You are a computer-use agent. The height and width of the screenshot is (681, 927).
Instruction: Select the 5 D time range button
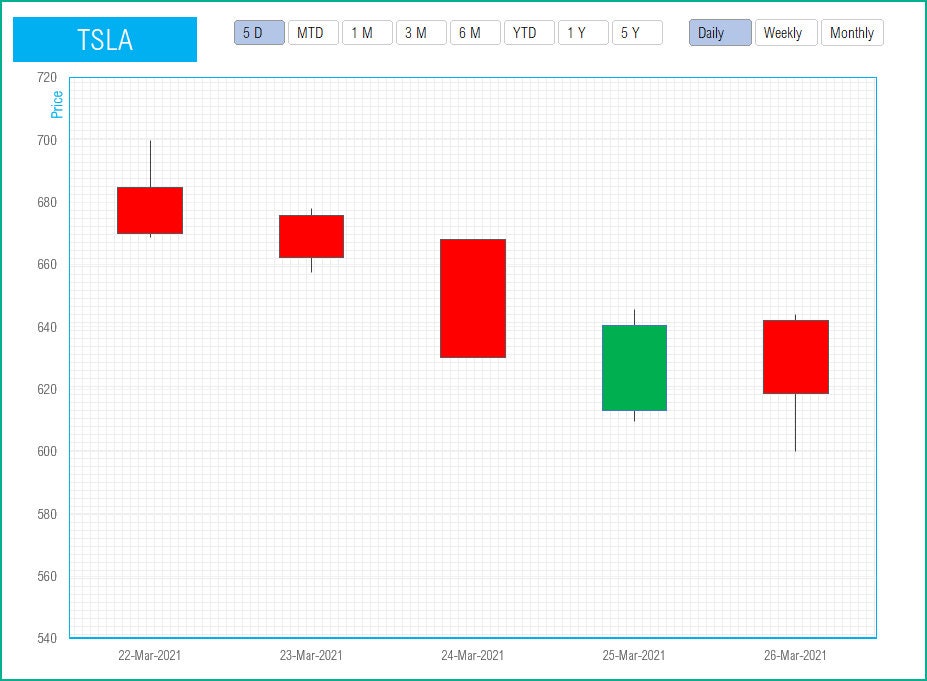[256, 32]
